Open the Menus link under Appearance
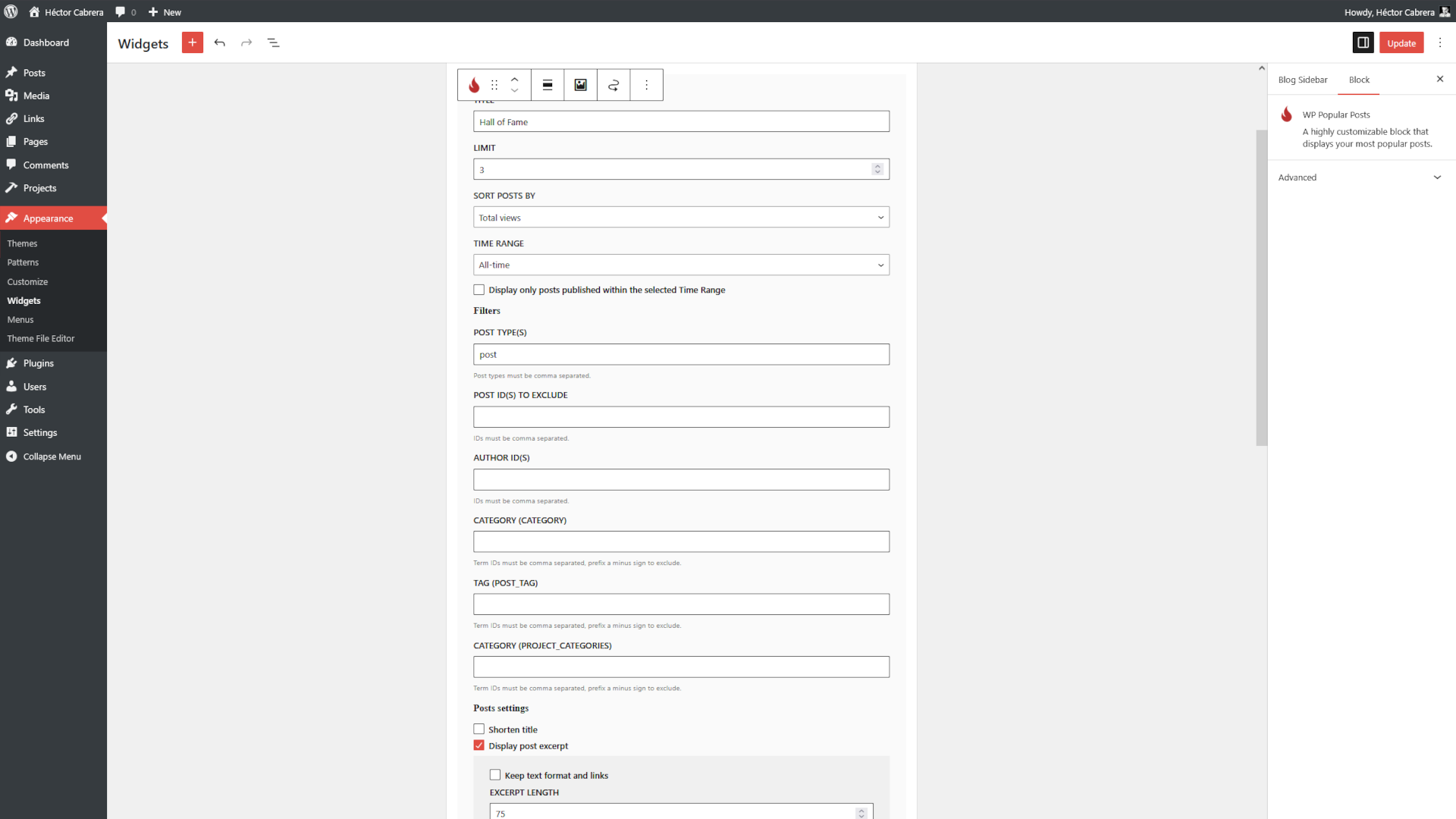This screenshot has width=1456, height=819. (20, 319)
